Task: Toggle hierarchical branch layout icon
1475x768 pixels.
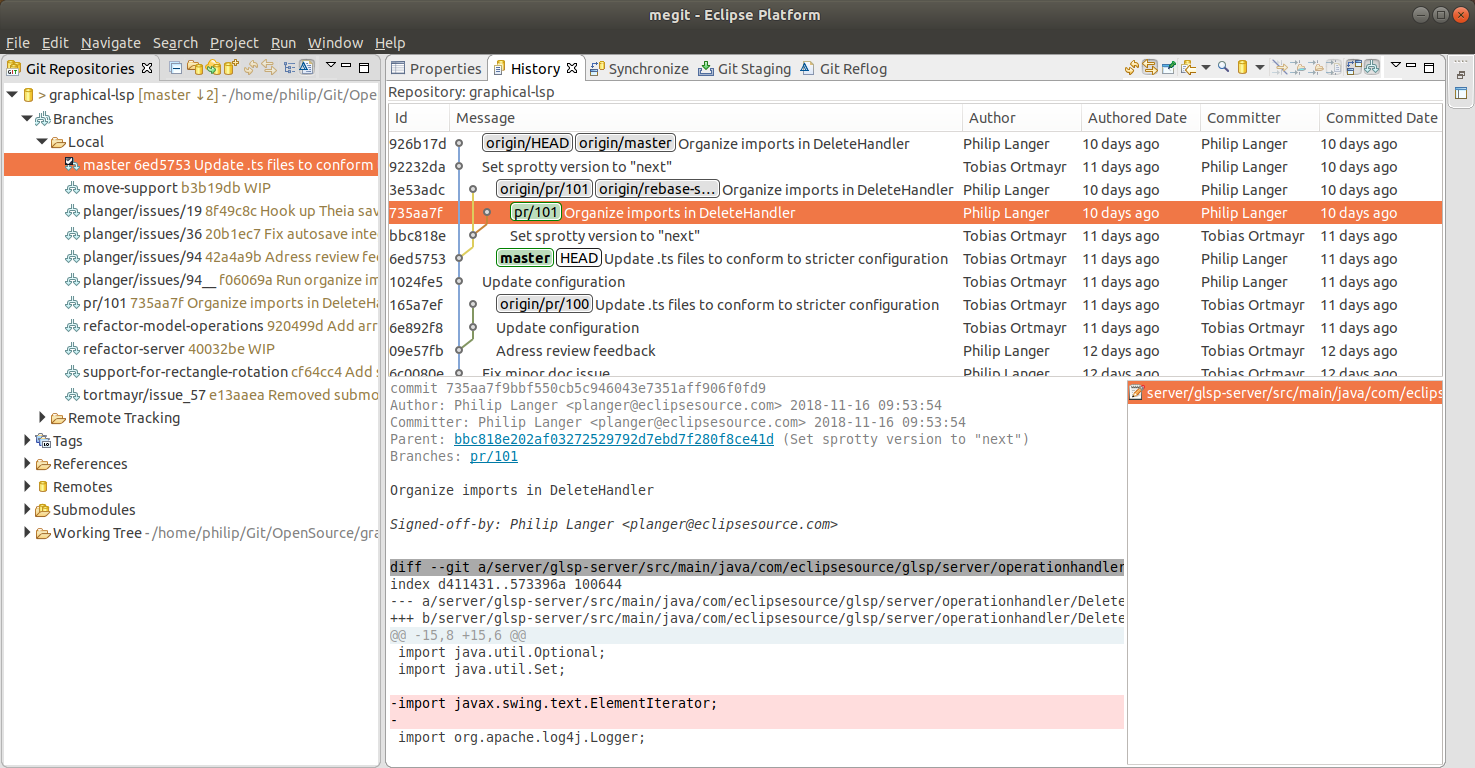Action: click(289, 68)
